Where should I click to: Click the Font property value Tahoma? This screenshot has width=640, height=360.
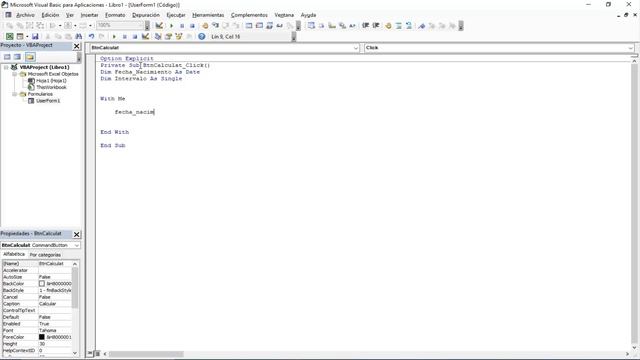tap(55, 330)
